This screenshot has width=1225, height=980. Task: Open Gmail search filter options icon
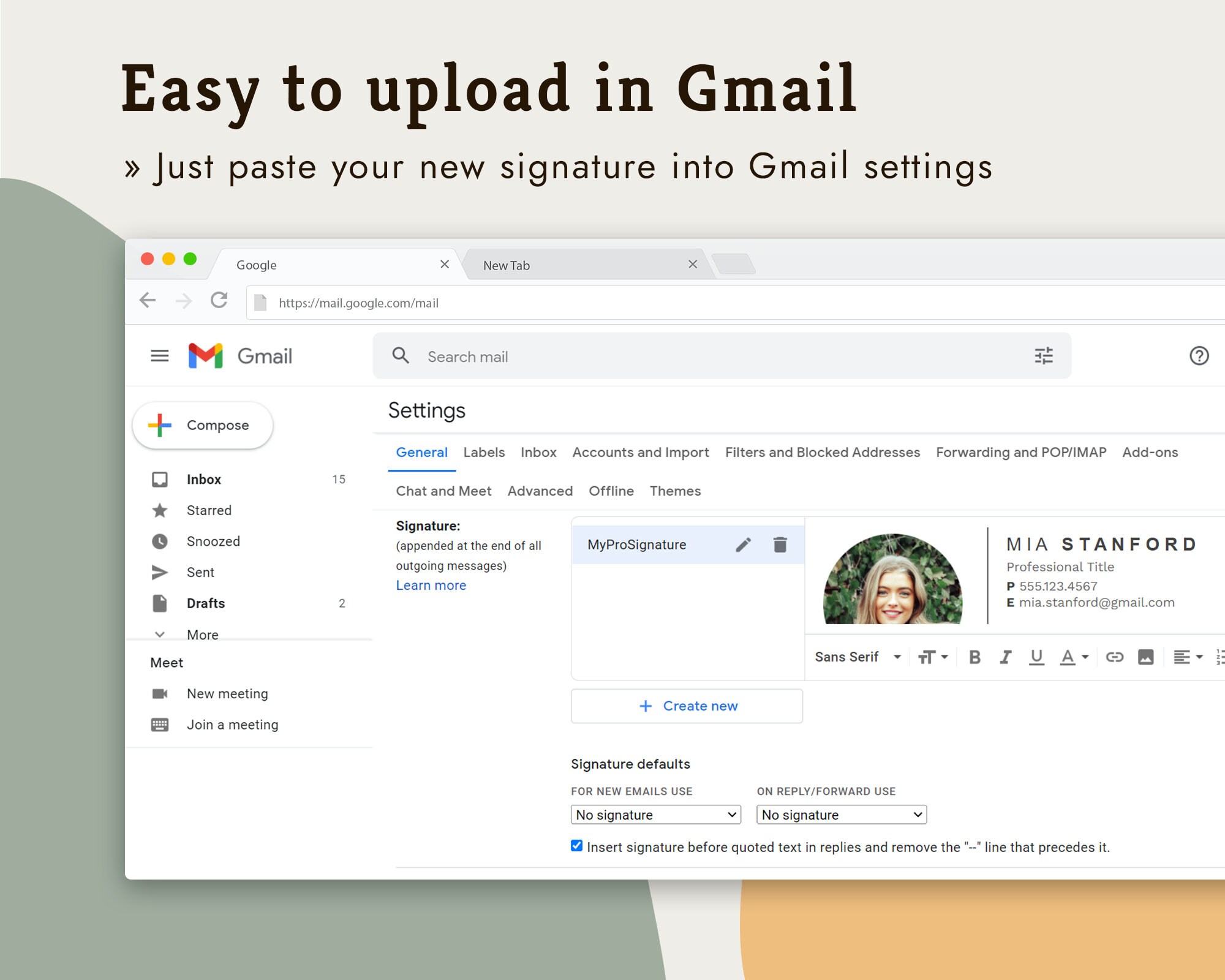(x=1044, y=356)
